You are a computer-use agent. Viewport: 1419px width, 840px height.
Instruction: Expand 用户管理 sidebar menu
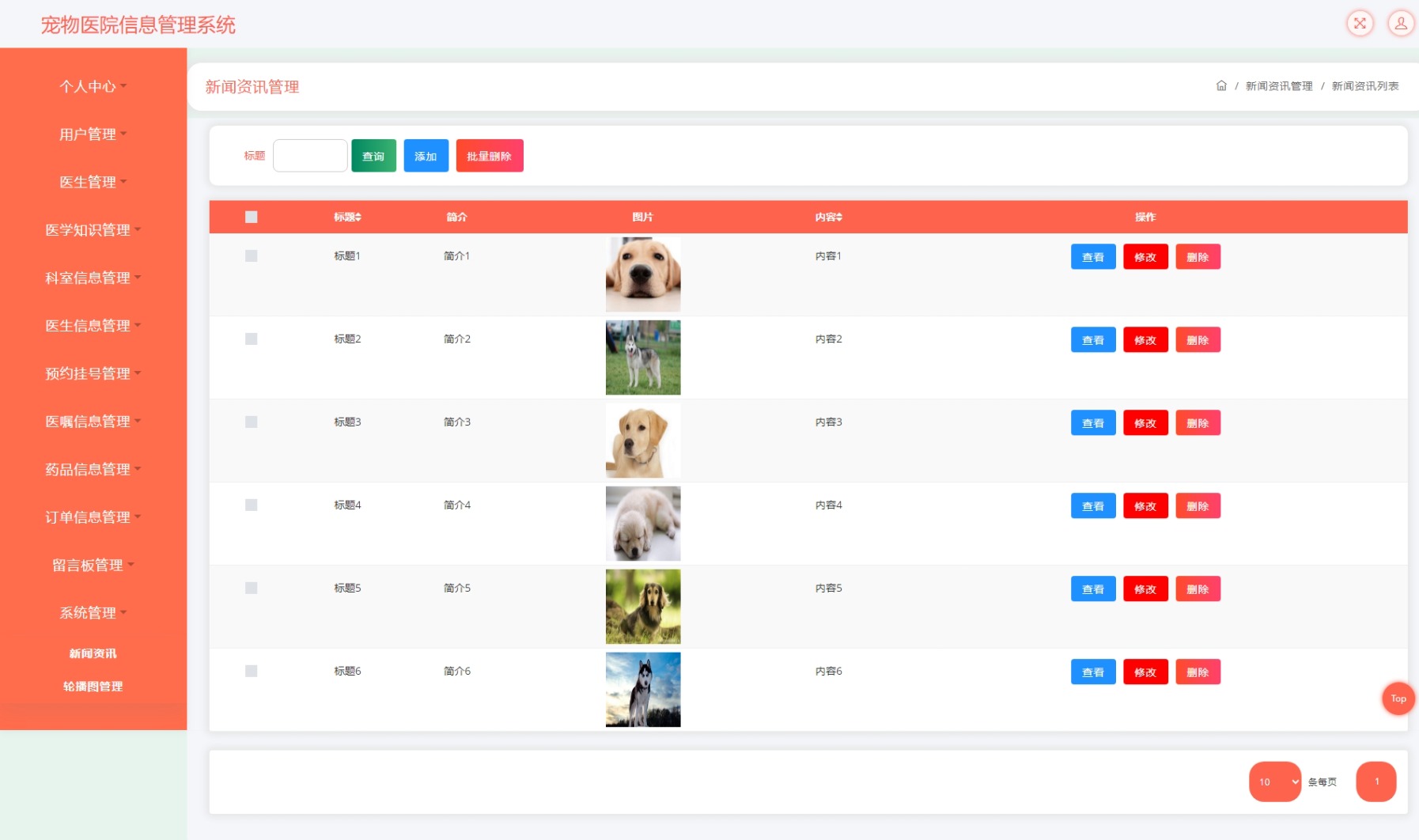[x=93, y=134]
